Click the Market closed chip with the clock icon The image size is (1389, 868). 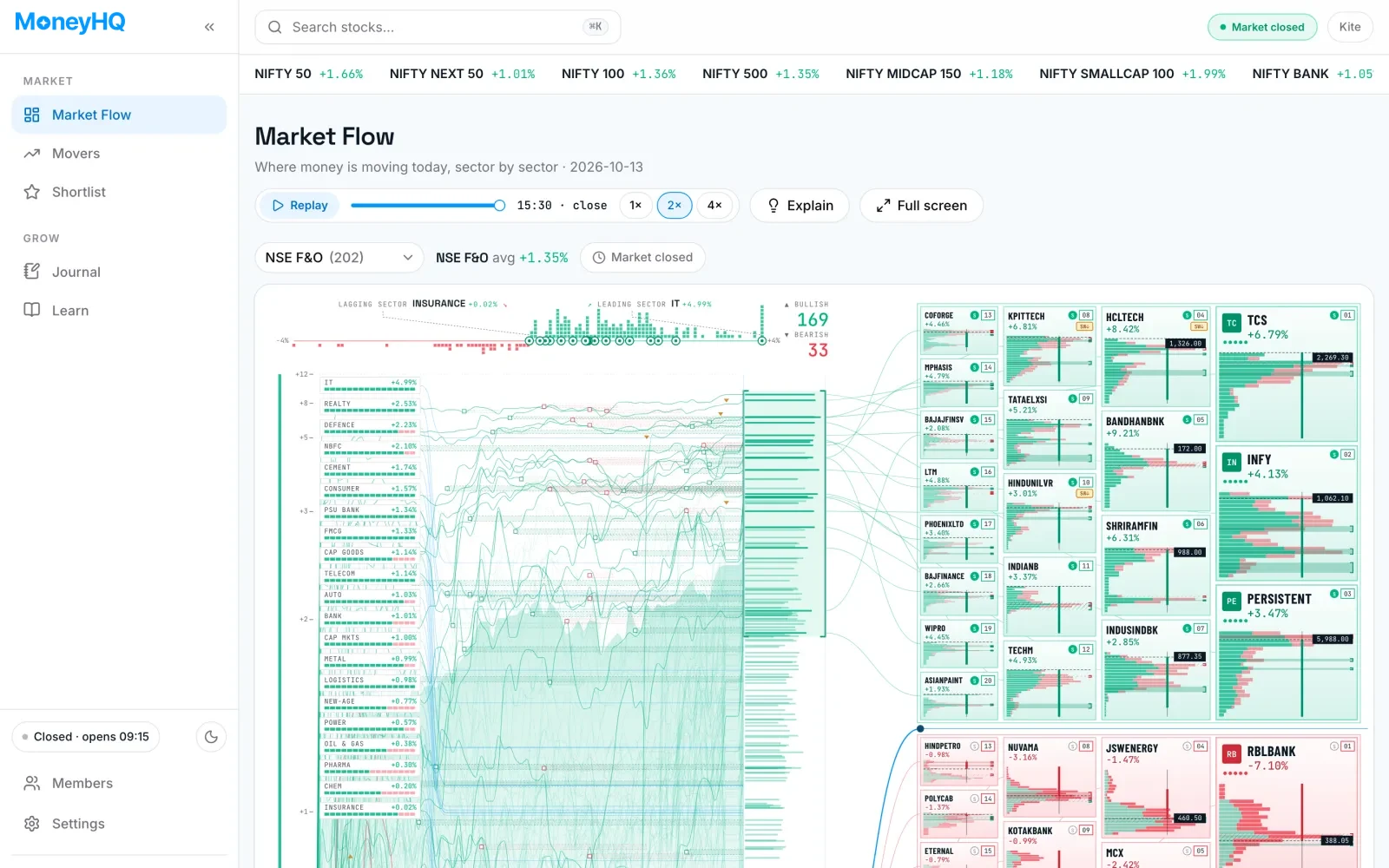(x=642, y=258)
